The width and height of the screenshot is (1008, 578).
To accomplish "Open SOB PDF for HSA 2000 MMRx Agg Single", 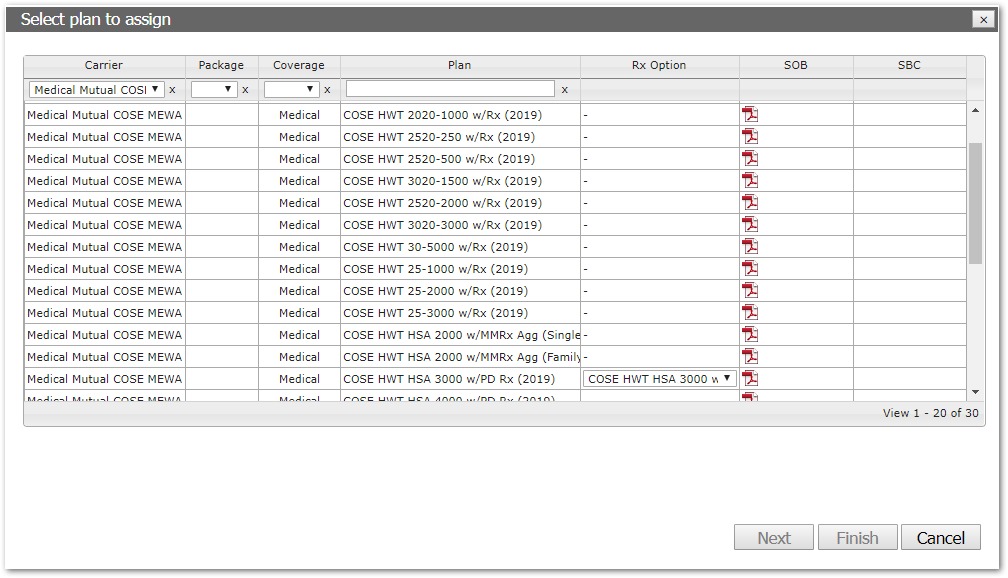I will (750, 334).
